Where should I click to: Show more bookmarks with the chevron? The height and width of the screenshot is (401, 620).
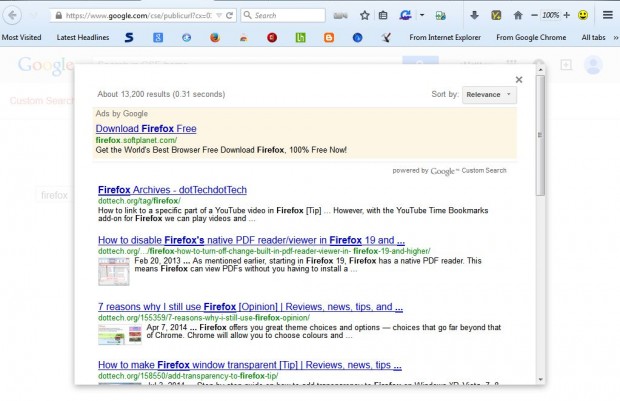click(615, 38)
